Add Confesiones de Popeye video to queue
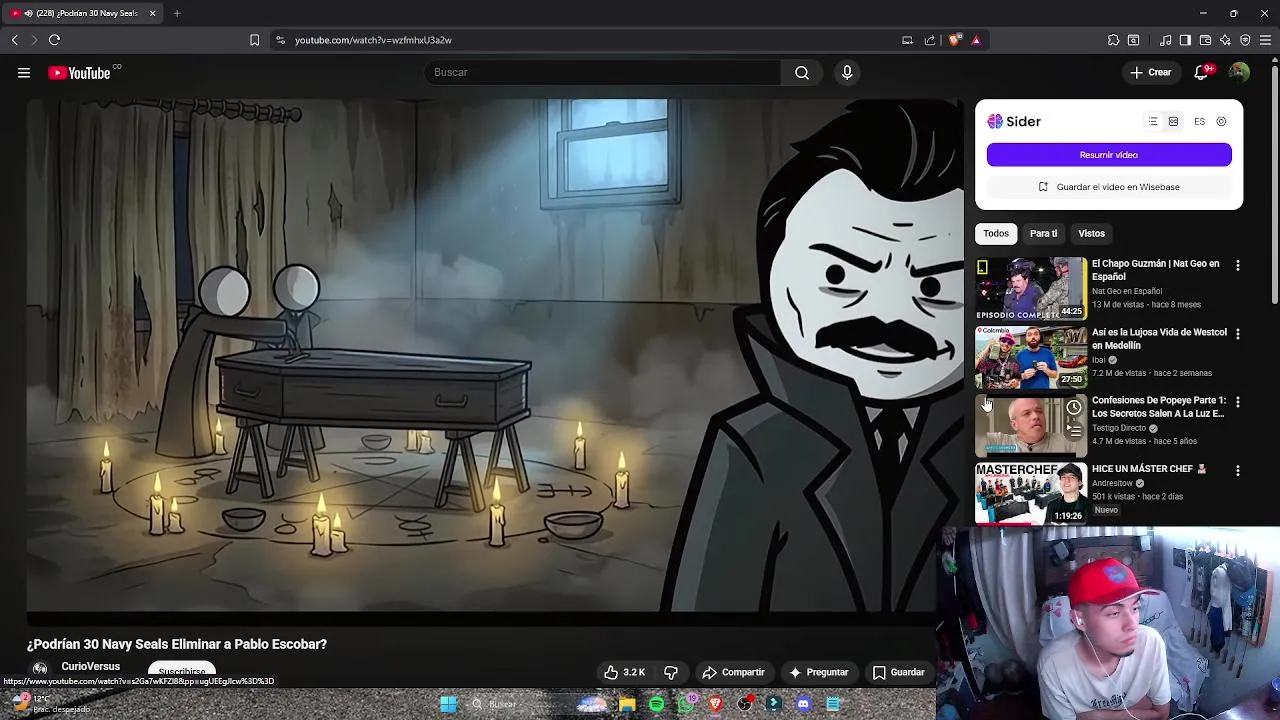 point(1073,431)
